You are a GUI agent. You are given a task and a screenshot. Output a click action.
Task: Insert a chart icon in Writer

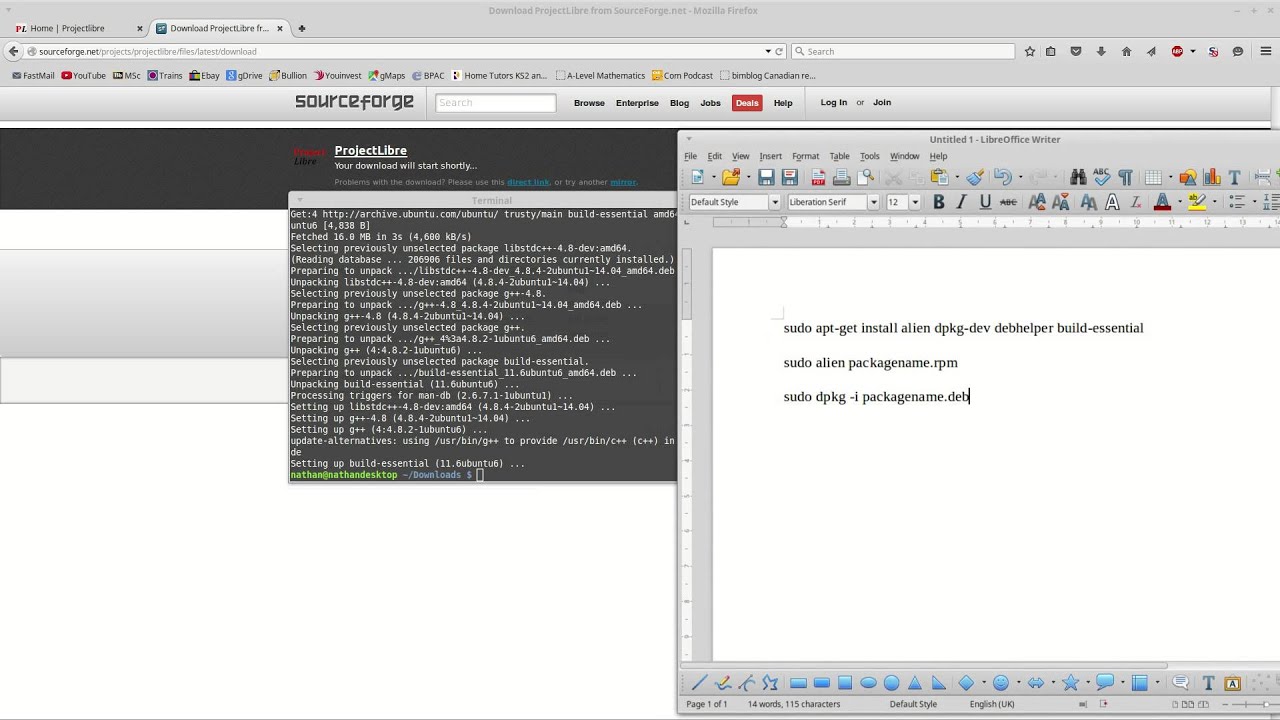click(x=1212, y=177)
